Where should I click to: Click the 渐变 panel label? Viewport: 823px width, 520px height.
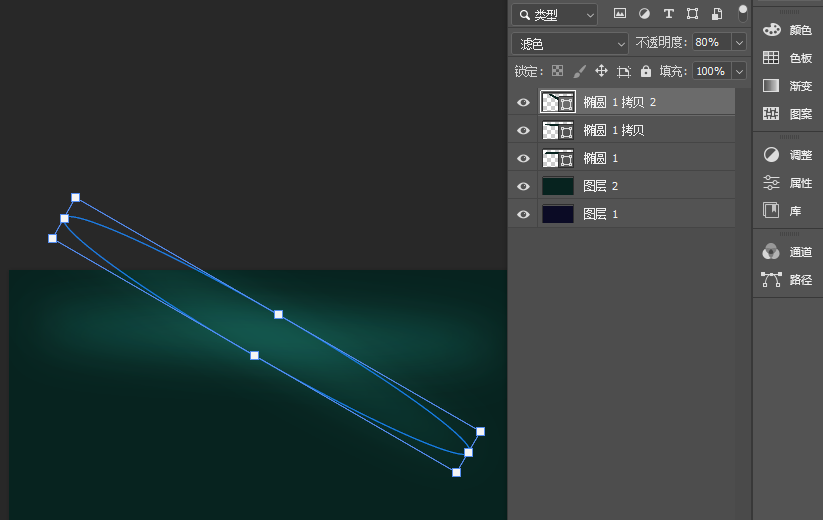(x=800, y=86)
